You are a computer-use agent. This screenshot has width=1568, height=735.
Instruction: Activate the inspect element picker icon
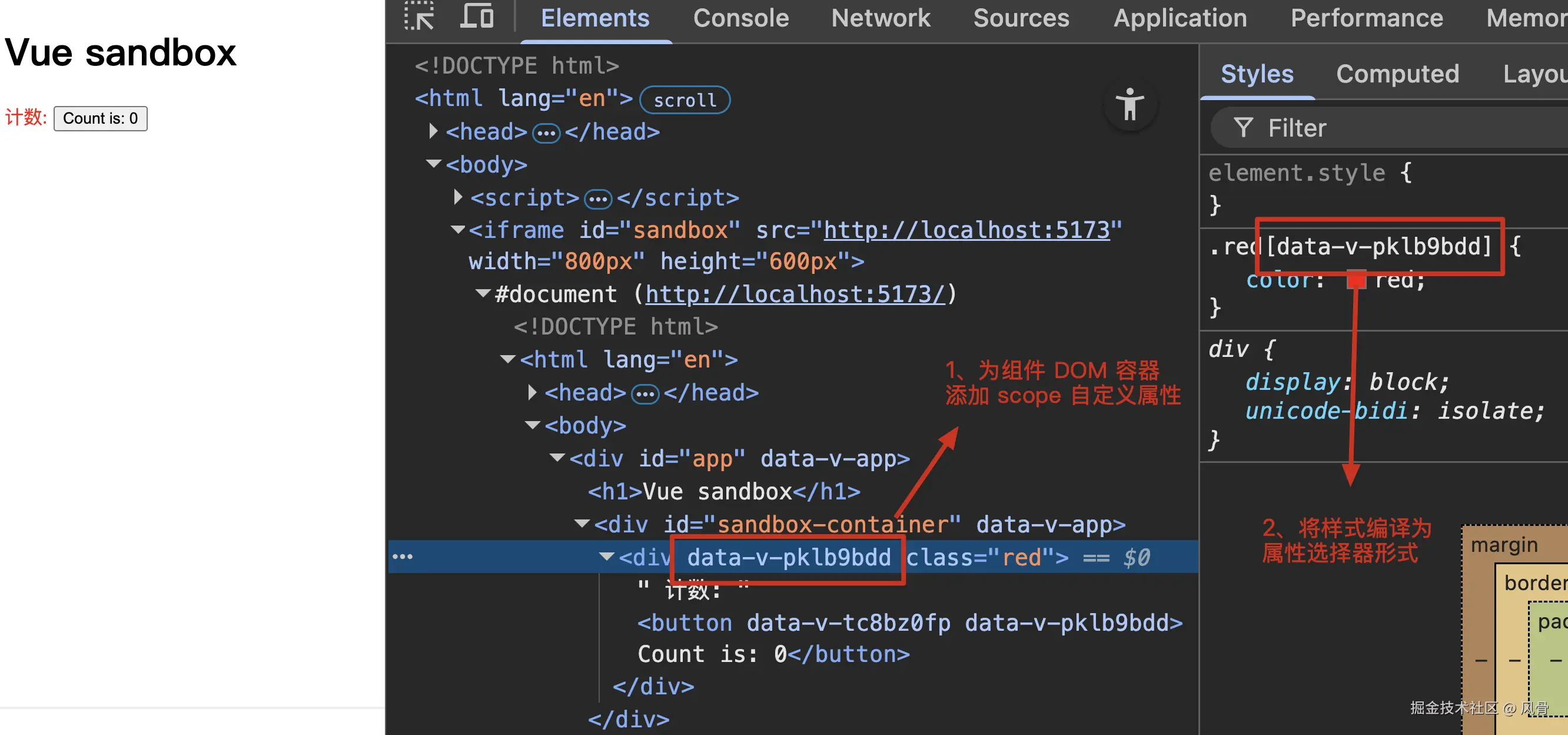point(419,16)
